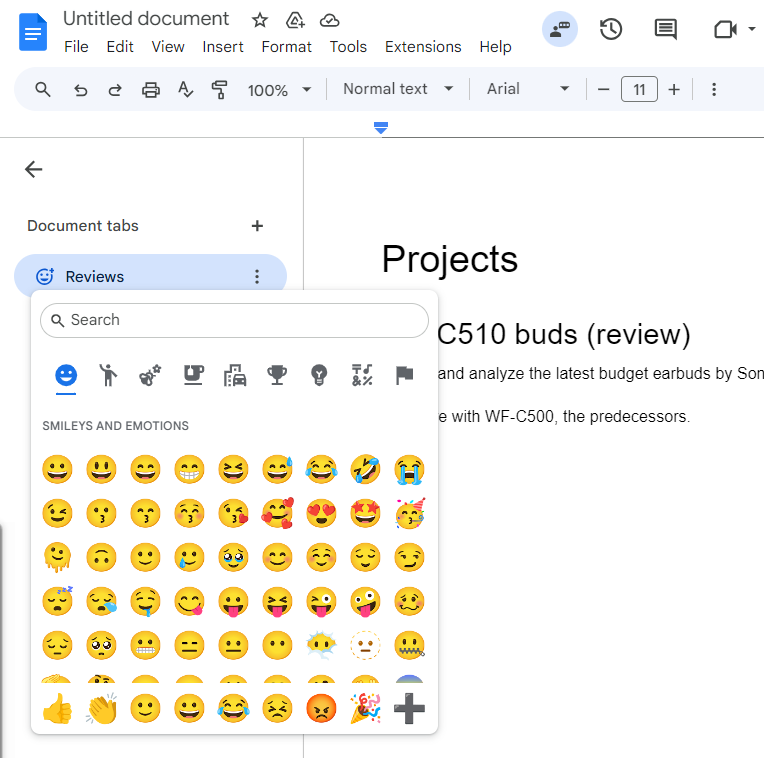Click the toolbar search magnifier icon
The height and width of the screenshot is (758, 764).
tap(43, 90)
